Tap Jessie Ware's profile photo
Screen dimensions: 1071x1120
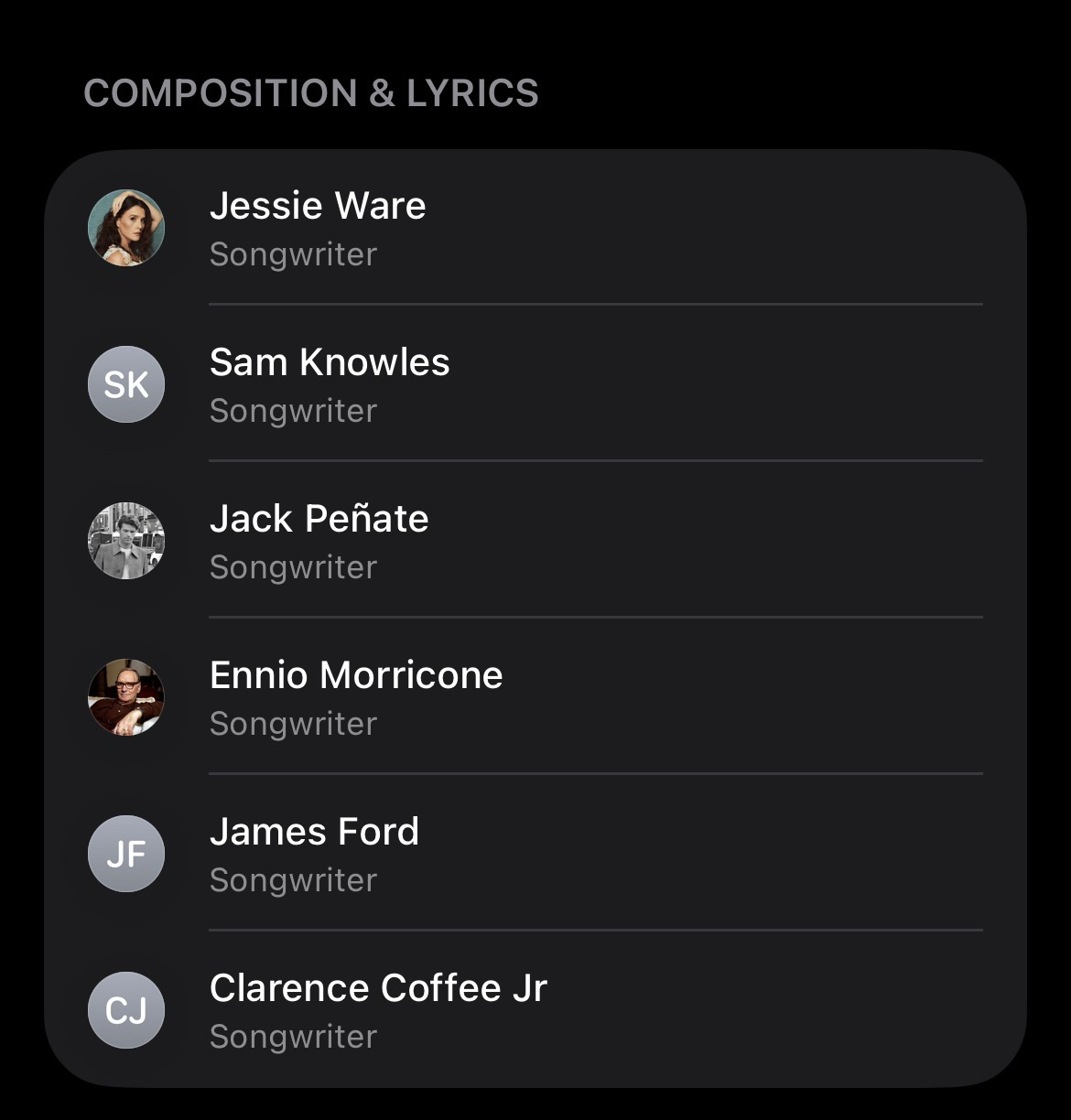[126, 228]
